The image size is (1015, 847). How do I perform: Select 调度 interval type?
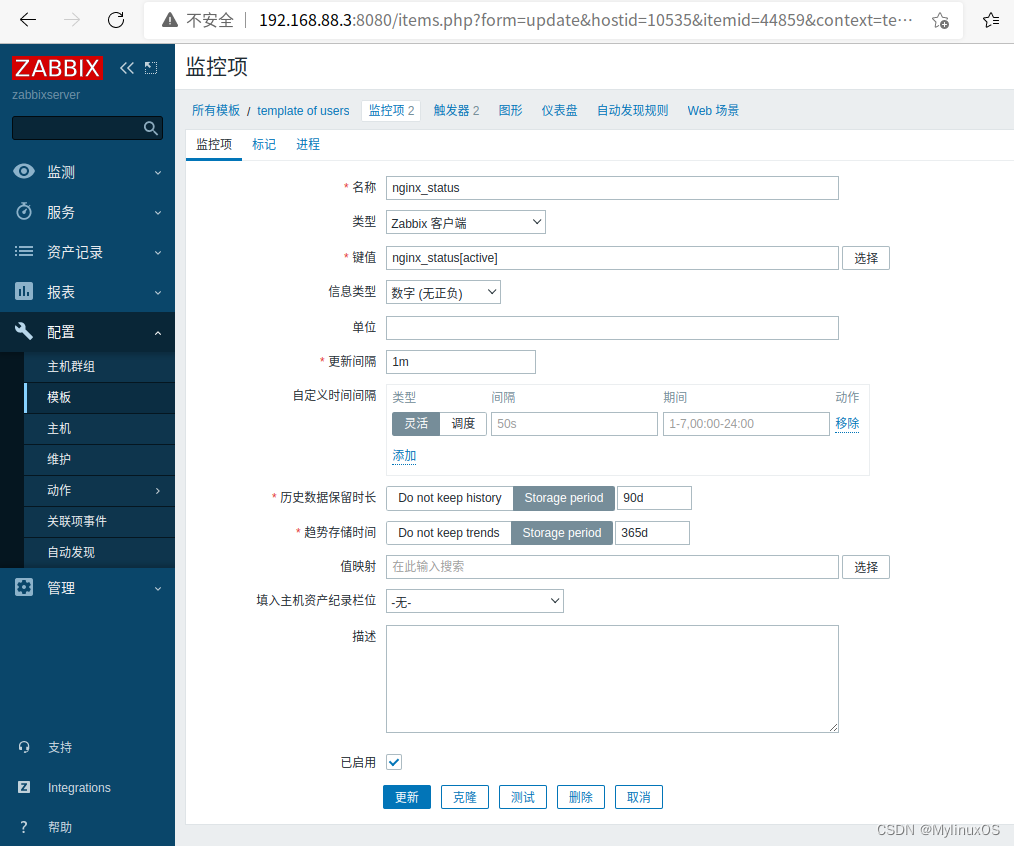pyautogui.click(x=463, y=424)
